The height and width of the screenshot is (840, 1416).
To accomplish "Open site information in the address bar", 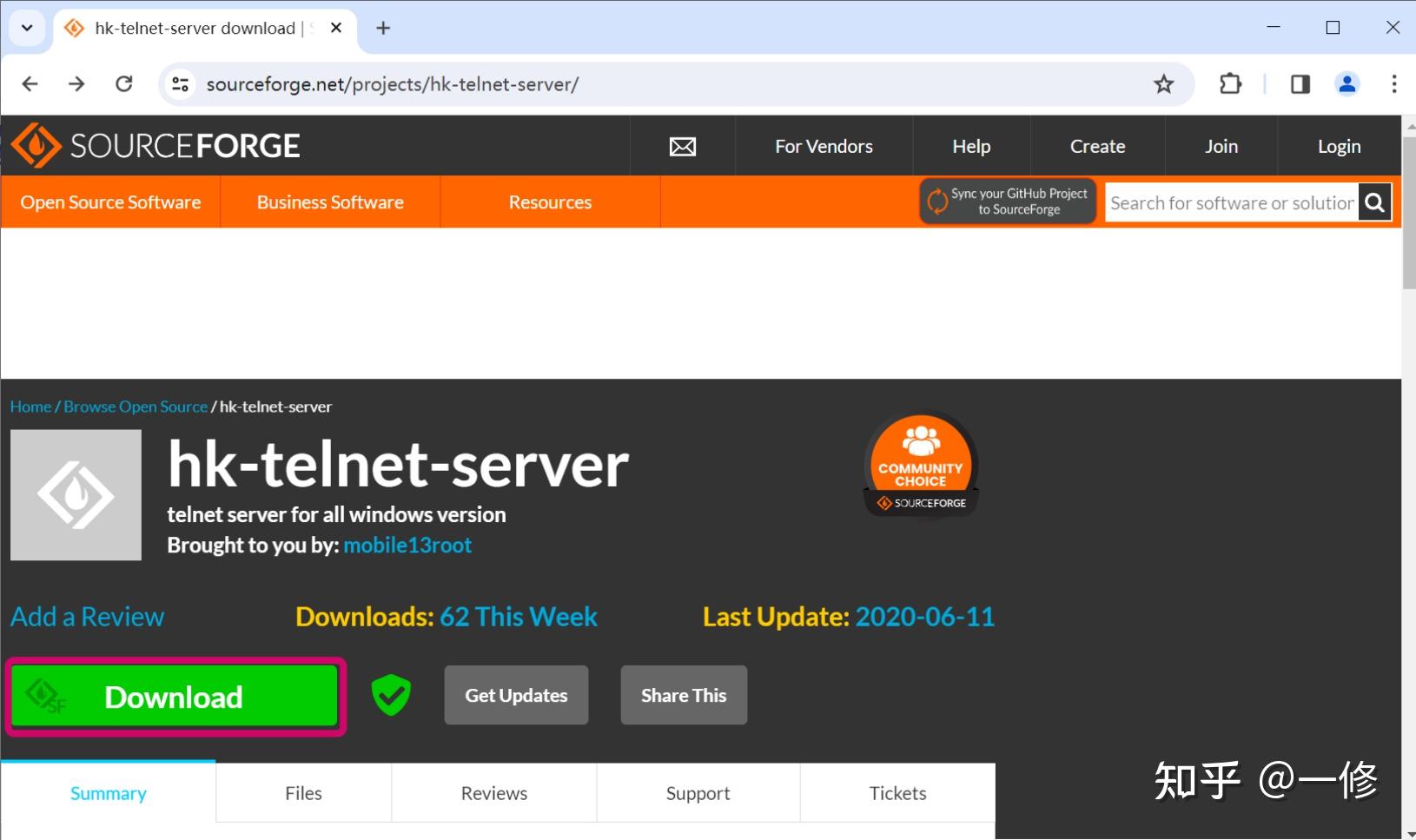I will pos(180,83).
